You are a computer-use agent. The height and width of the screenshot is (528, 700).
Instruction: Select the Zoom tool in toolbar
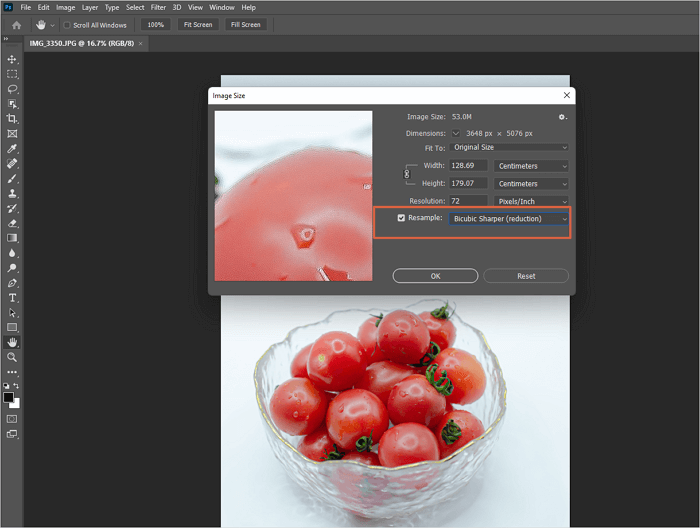click(x=12, y=357)
